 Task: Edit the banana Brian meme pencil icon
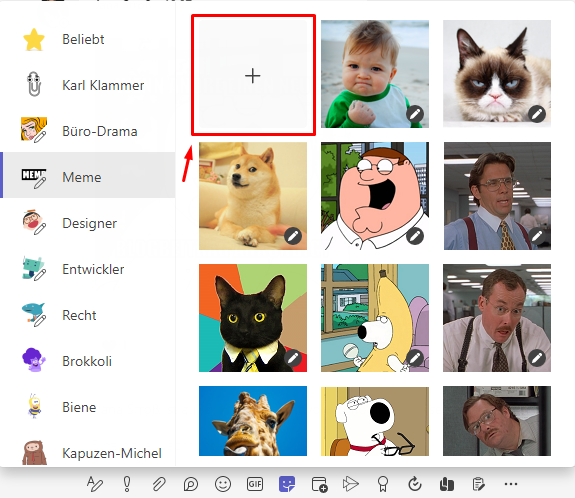point(415,358)
